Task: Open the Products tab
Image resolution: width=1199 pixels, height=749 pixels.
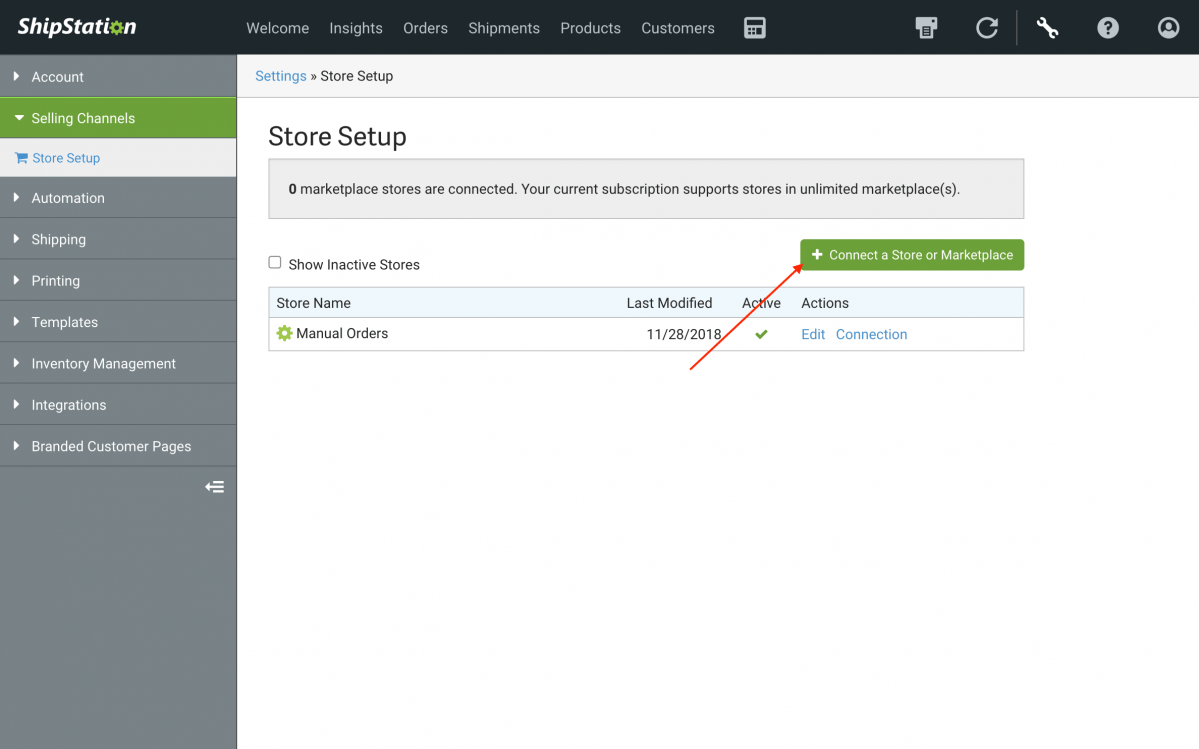Action: (x=590, y=28)
